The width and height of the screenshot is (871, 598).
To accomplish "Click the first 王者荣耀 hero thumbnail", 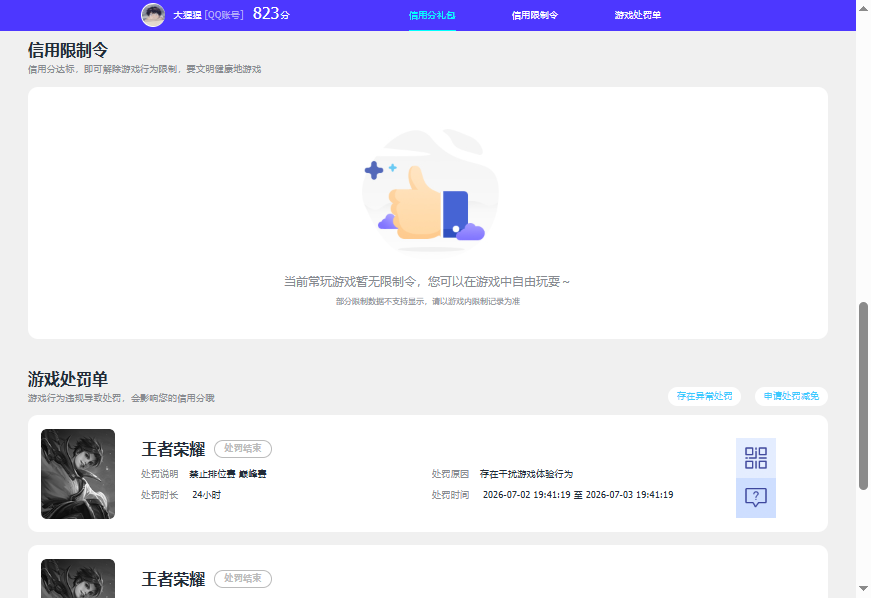I will coord(78,474).
